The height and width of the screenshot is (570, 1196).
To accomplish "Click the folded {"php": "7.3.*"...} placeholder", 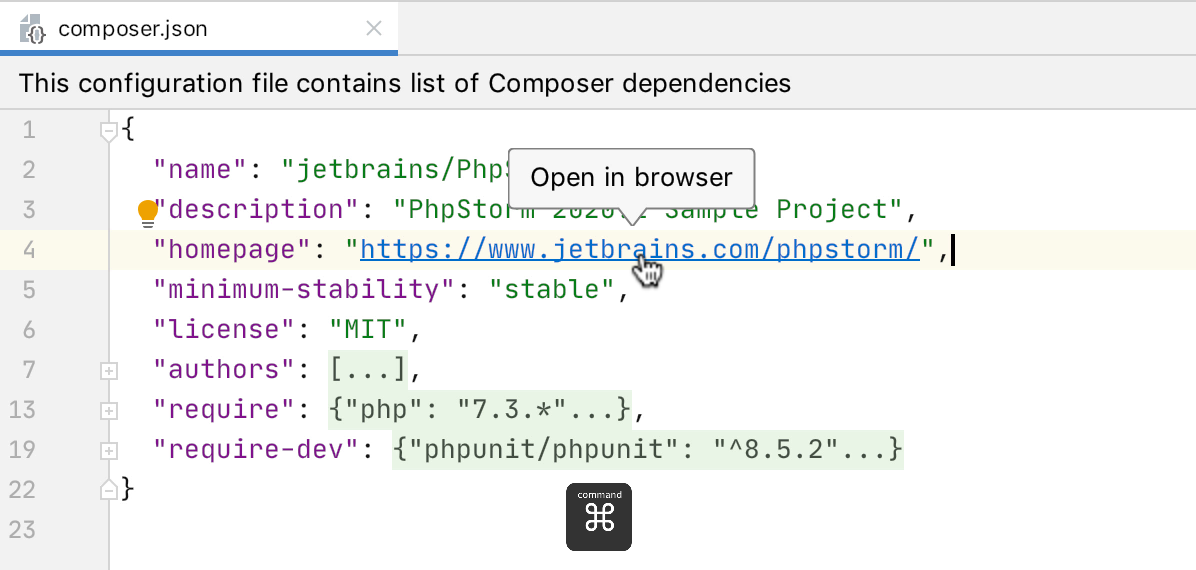I will click(x=481, y=410).
